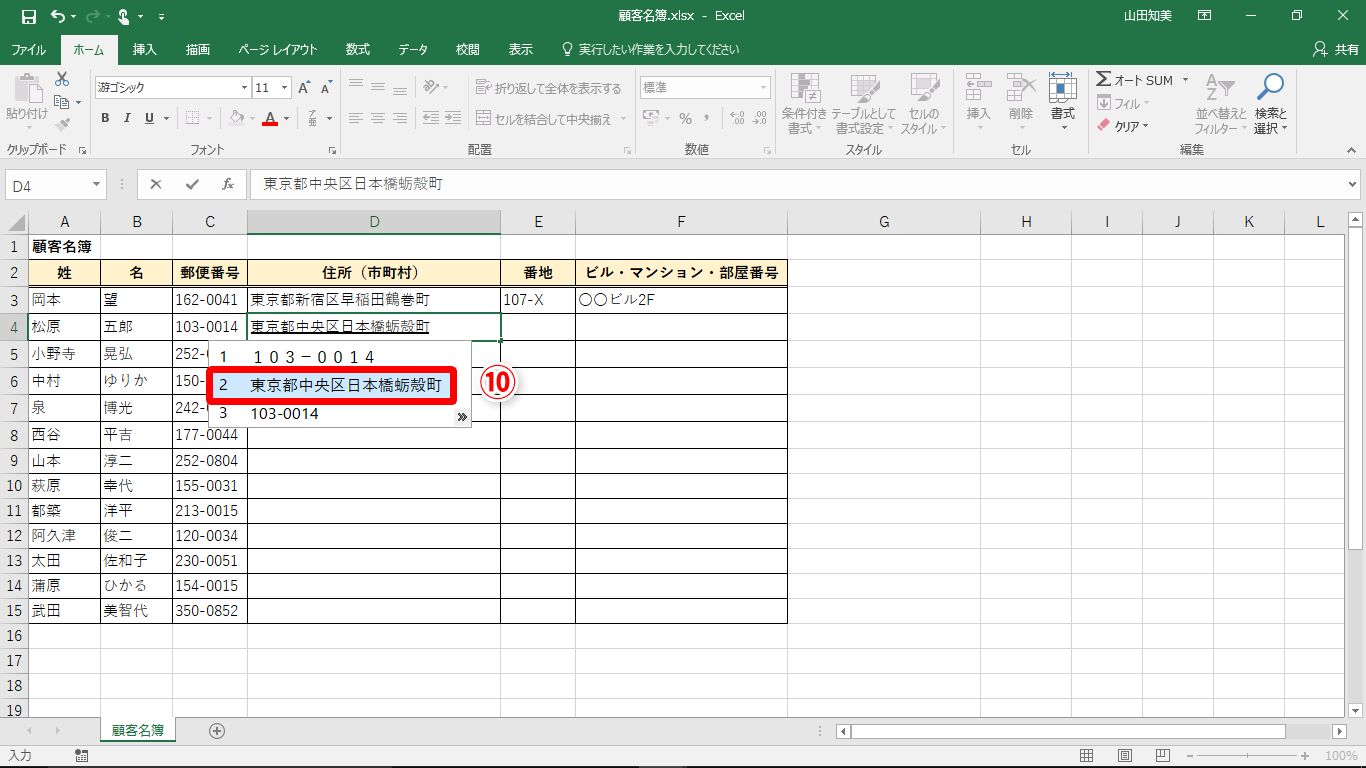Click the conditional formatting (条件付き書式) icon
The height and width of the screenshot is (768, 1366).
tap(805, 88)
